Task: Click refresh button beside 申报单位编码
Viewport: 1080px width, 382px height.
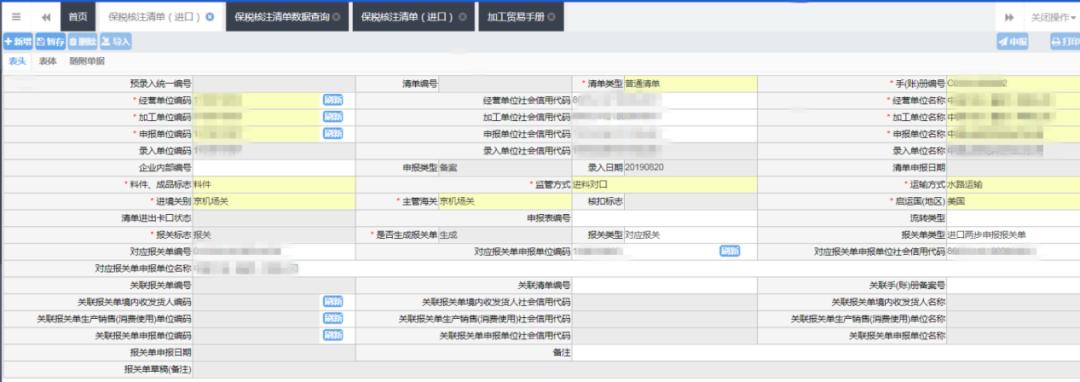Action: click(x=333, y=134)
